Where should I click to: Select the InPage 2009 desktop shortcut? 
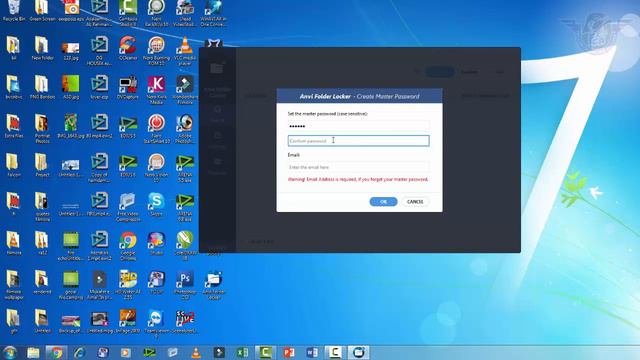pyautogui.click(x=128, y=322)
